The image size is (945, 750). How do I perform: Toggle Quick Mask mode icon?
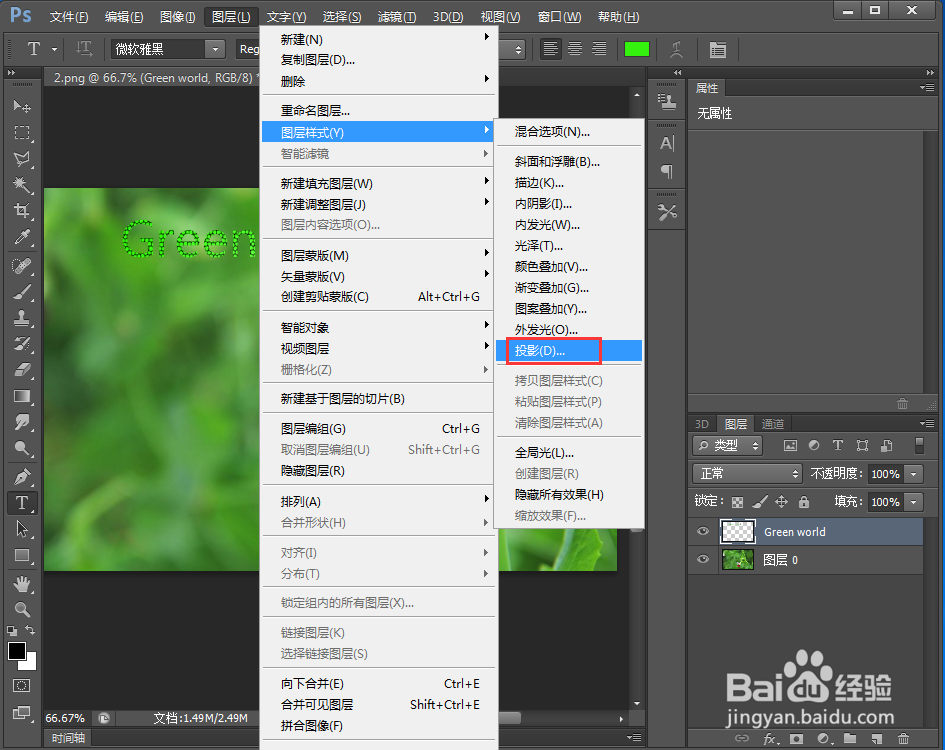22,685
